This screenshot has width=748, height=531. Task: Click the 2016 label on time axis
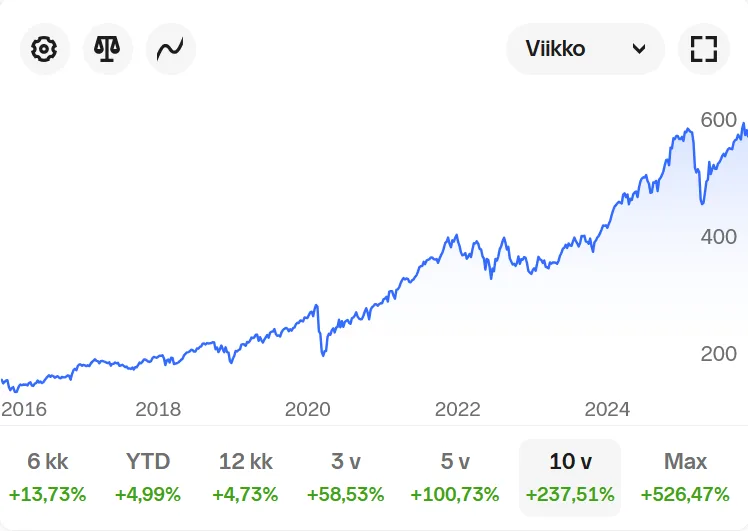pos(24,410)
